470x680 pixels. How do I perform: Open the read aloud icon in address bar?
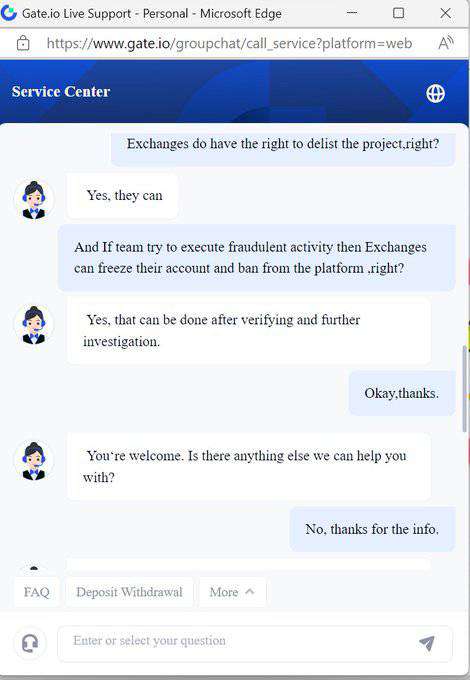446,42
